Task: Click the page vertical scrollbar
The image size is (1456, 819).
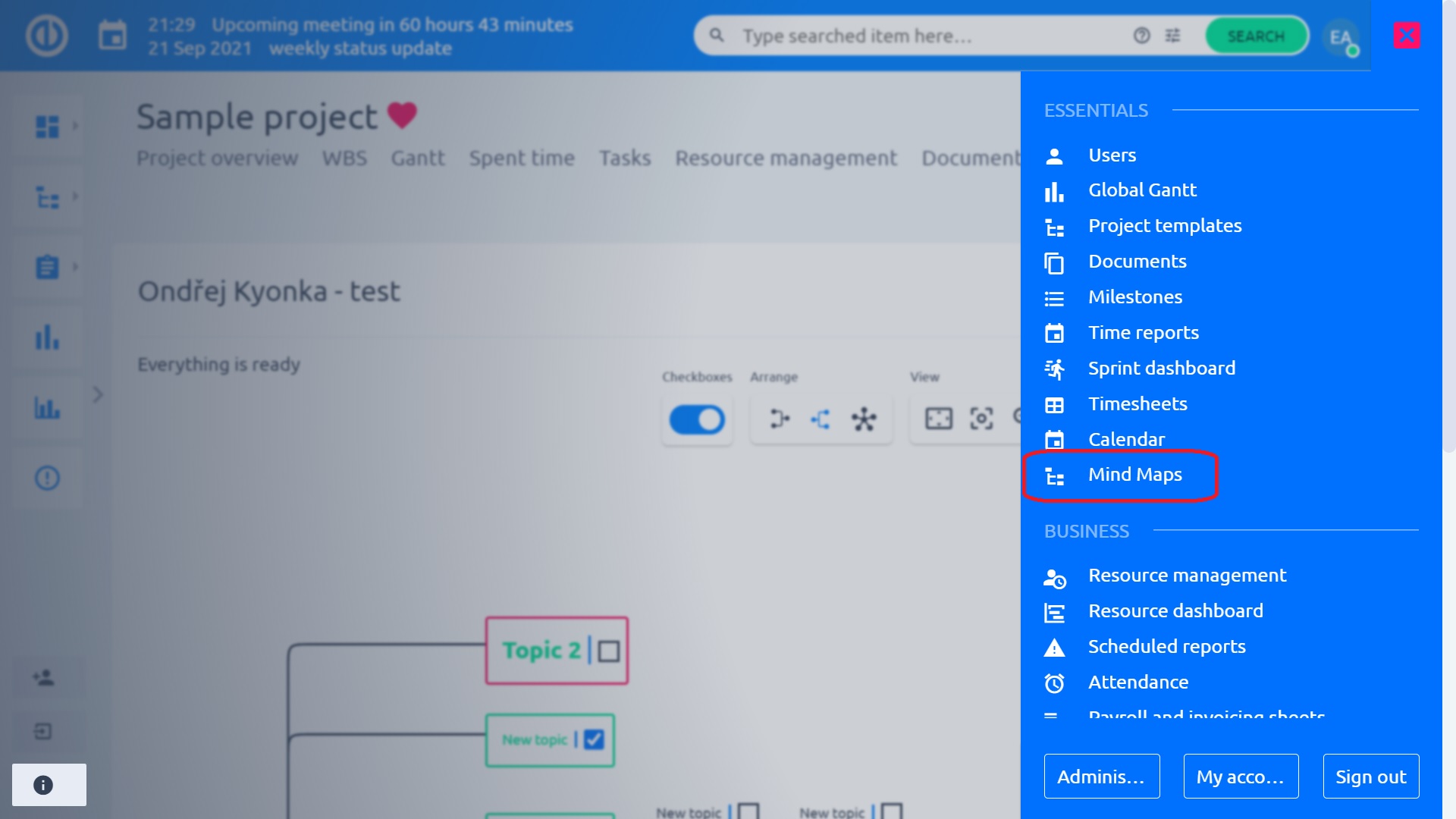Action: pos(1449,227)
